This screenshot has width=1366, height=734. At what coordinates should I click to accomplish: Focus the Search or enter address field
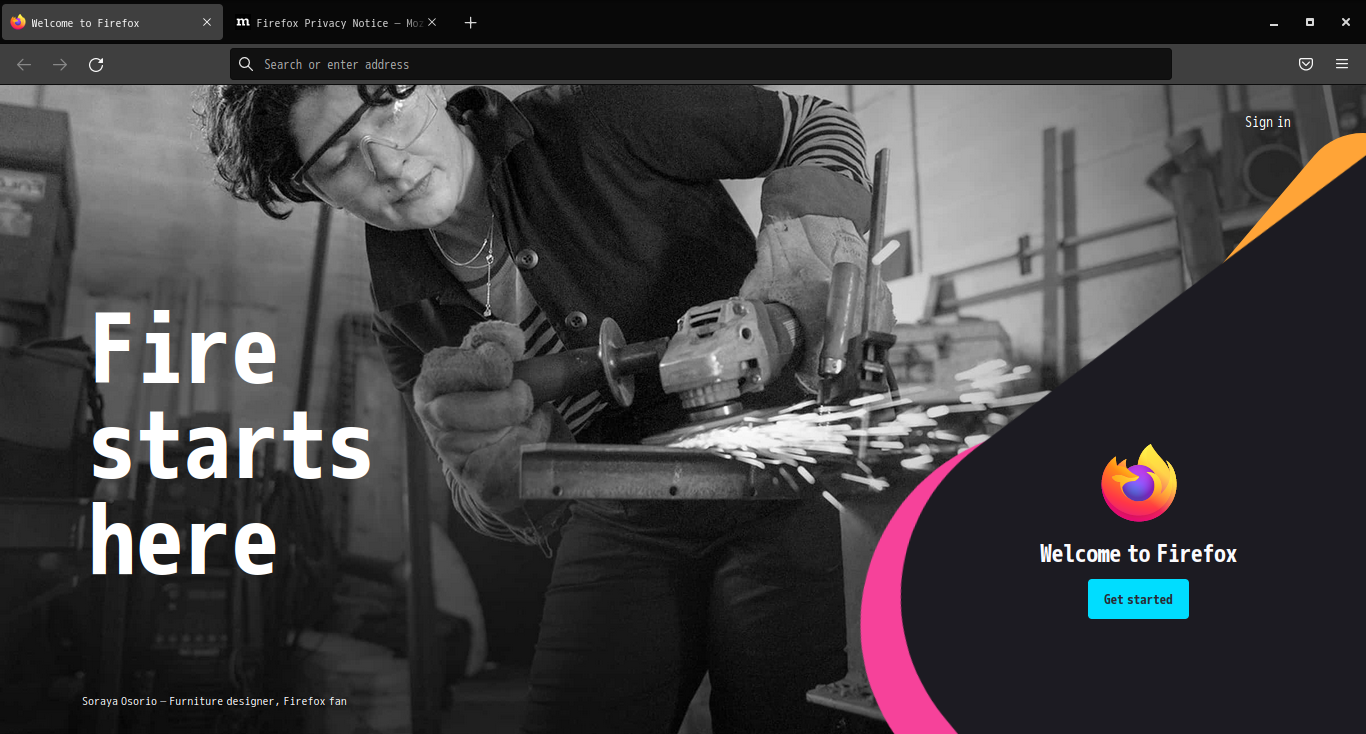coord(700,64)
